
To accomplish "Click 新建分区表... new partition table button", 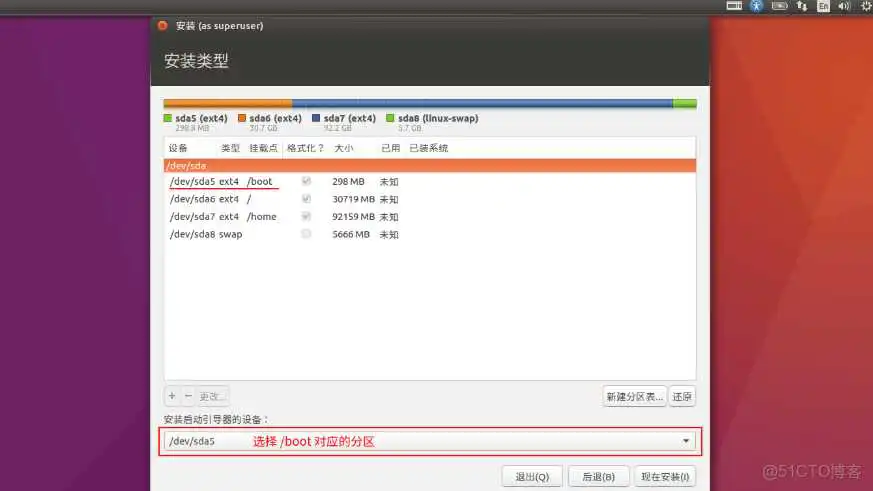I will click(634, 396).
